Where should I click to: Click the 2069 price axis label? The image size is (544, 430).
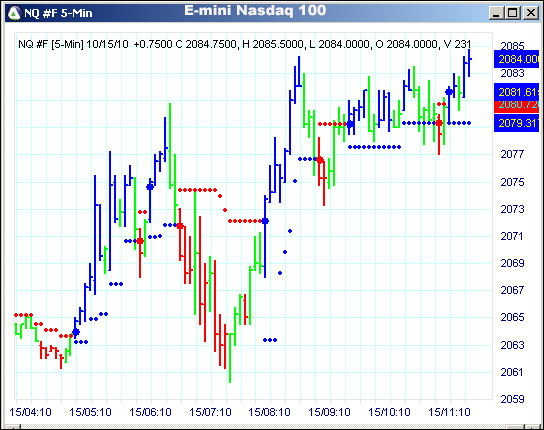click(512, 263)
